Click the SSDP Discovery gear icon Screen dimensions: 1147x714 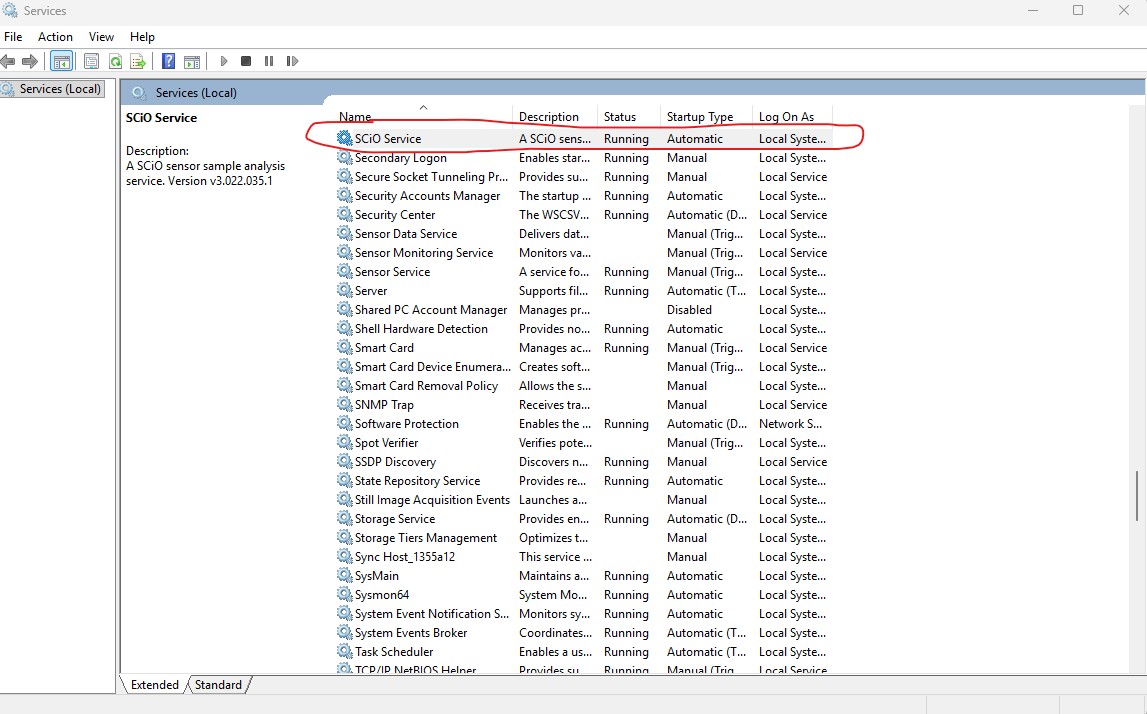coord(345,462)
